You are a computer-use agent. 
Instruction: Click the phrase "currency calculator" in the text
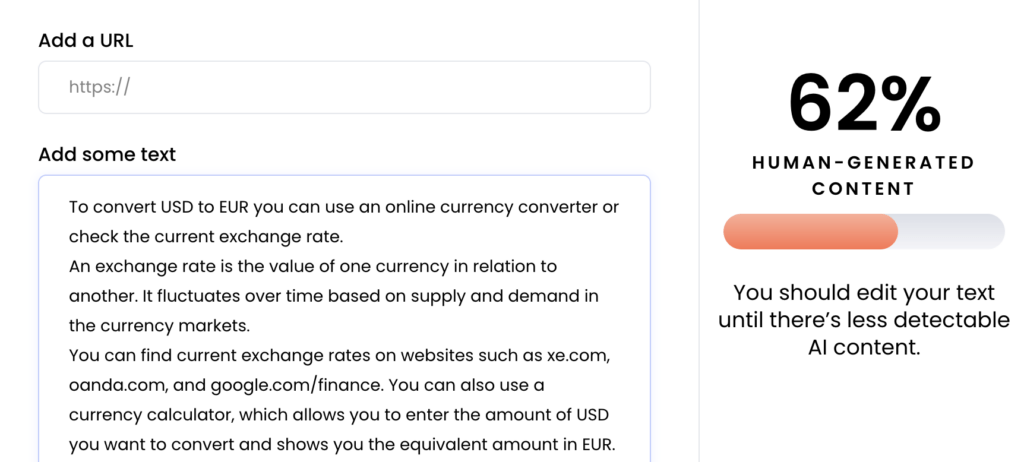[x=157, y=416]
